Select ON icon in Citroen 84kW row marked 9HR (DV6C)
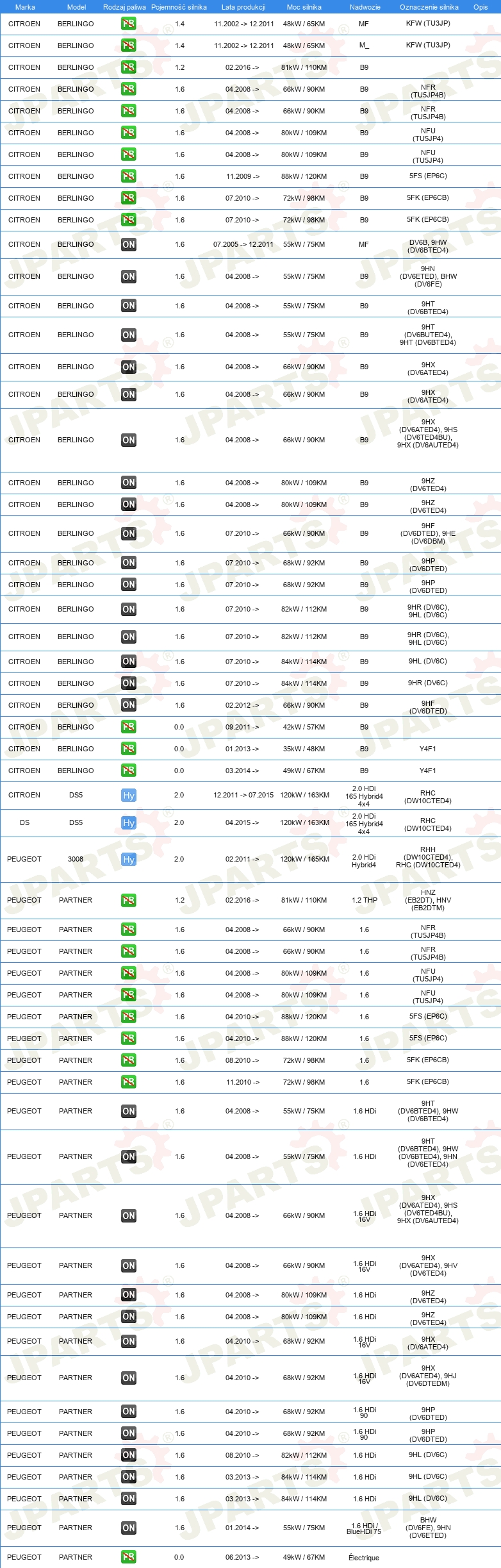This screenshot has height=1568, width=501. coord(128,683)
